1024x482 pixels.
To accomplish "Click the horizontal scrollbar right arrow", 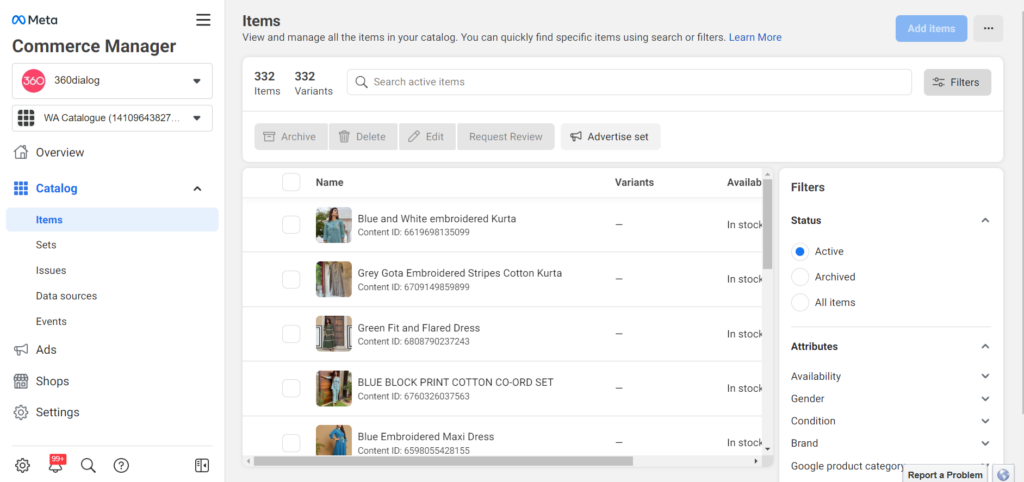I will pyautogui.click(x=756, y=461).
